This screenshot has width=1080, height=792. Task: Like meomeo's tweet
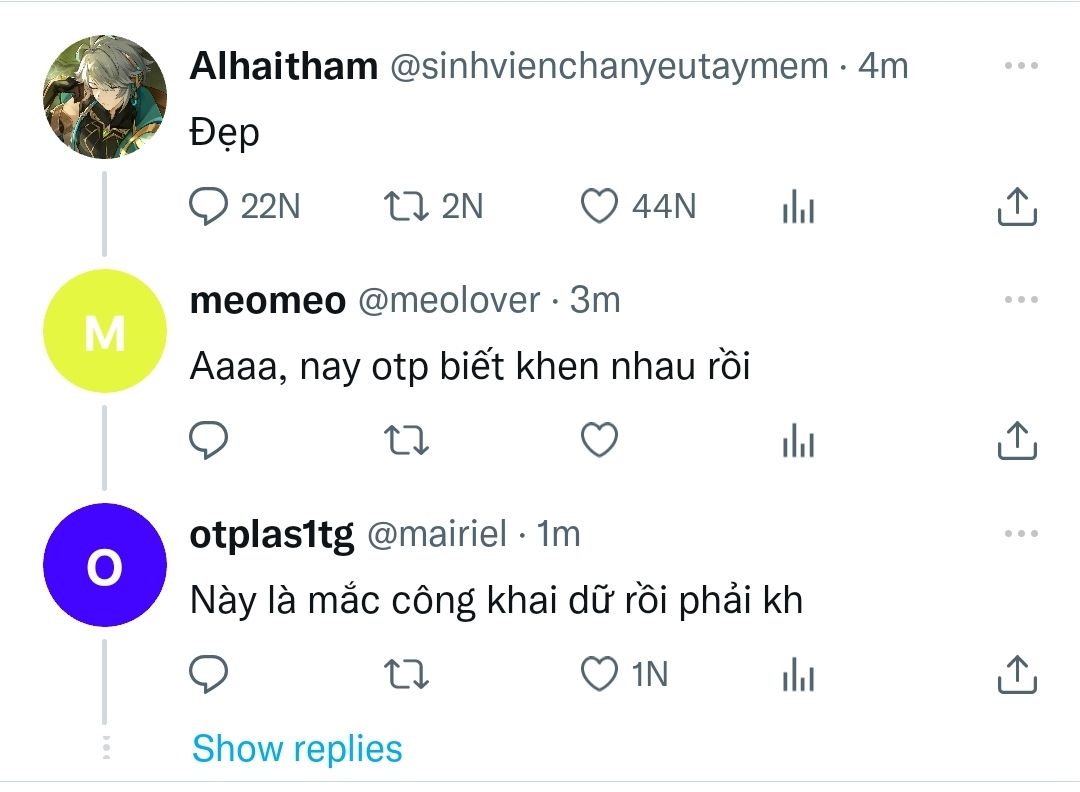tap(599, 440)
